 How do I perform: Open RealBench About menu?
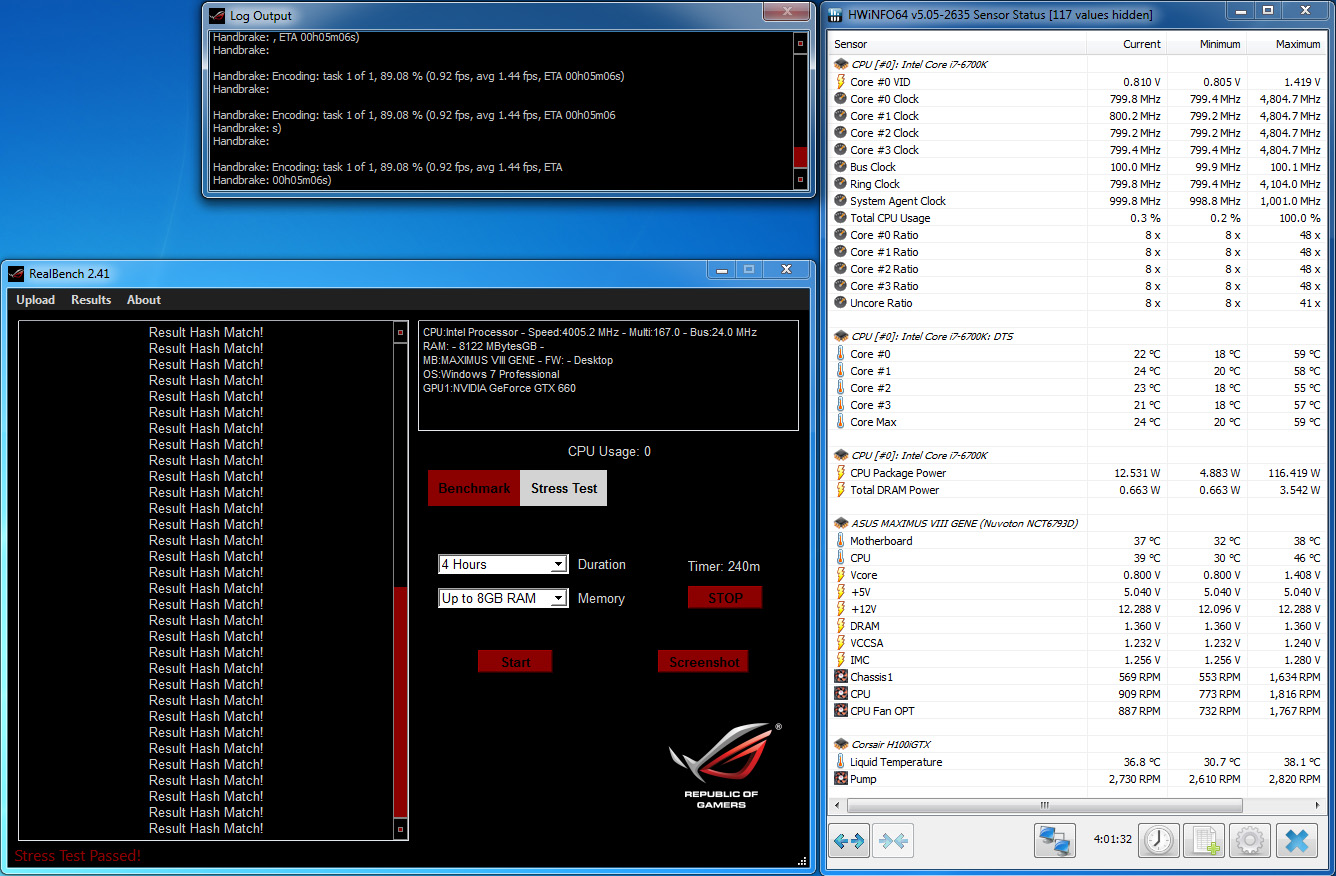coord(144,300)
